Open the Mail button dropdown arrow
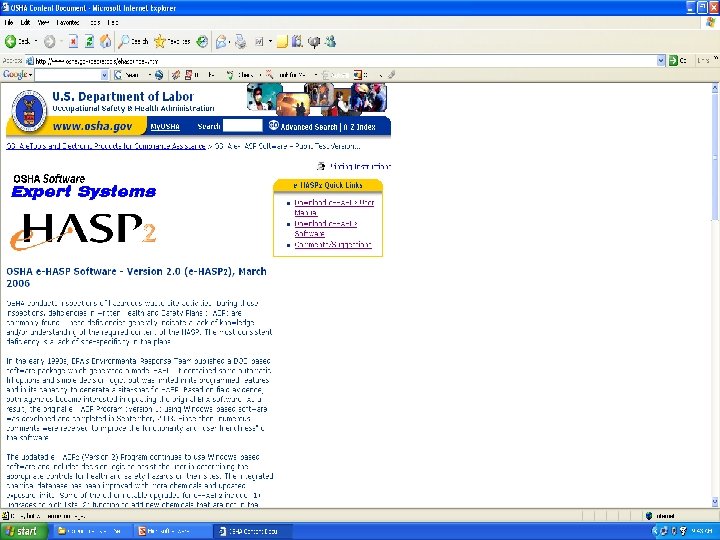 tap(229, 42)
